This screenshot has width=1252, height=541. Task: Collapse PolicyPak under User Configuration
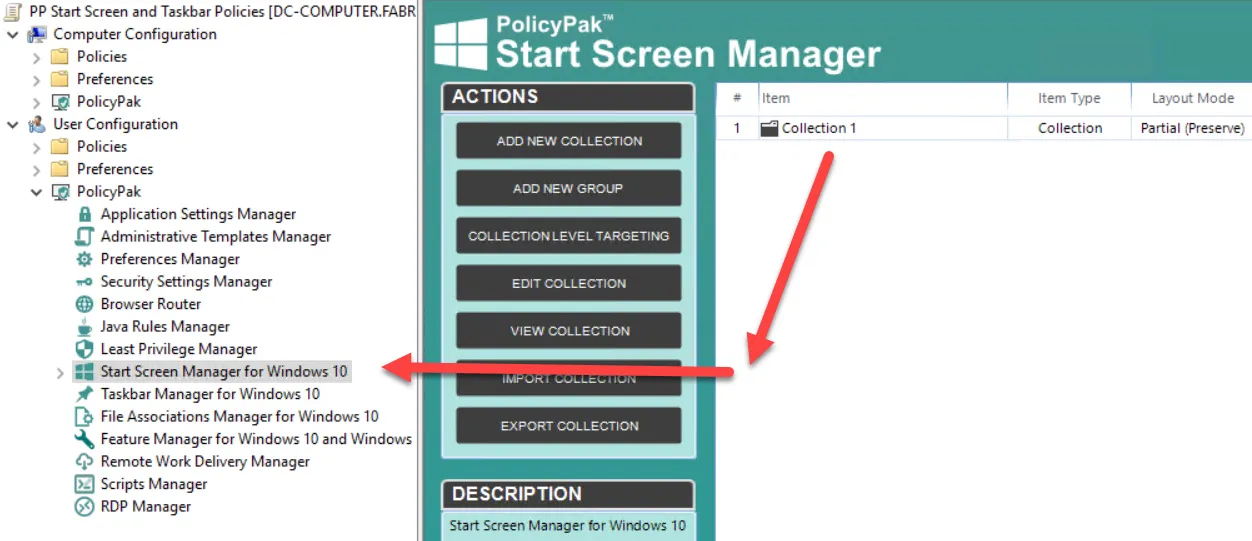click(37, 192)
